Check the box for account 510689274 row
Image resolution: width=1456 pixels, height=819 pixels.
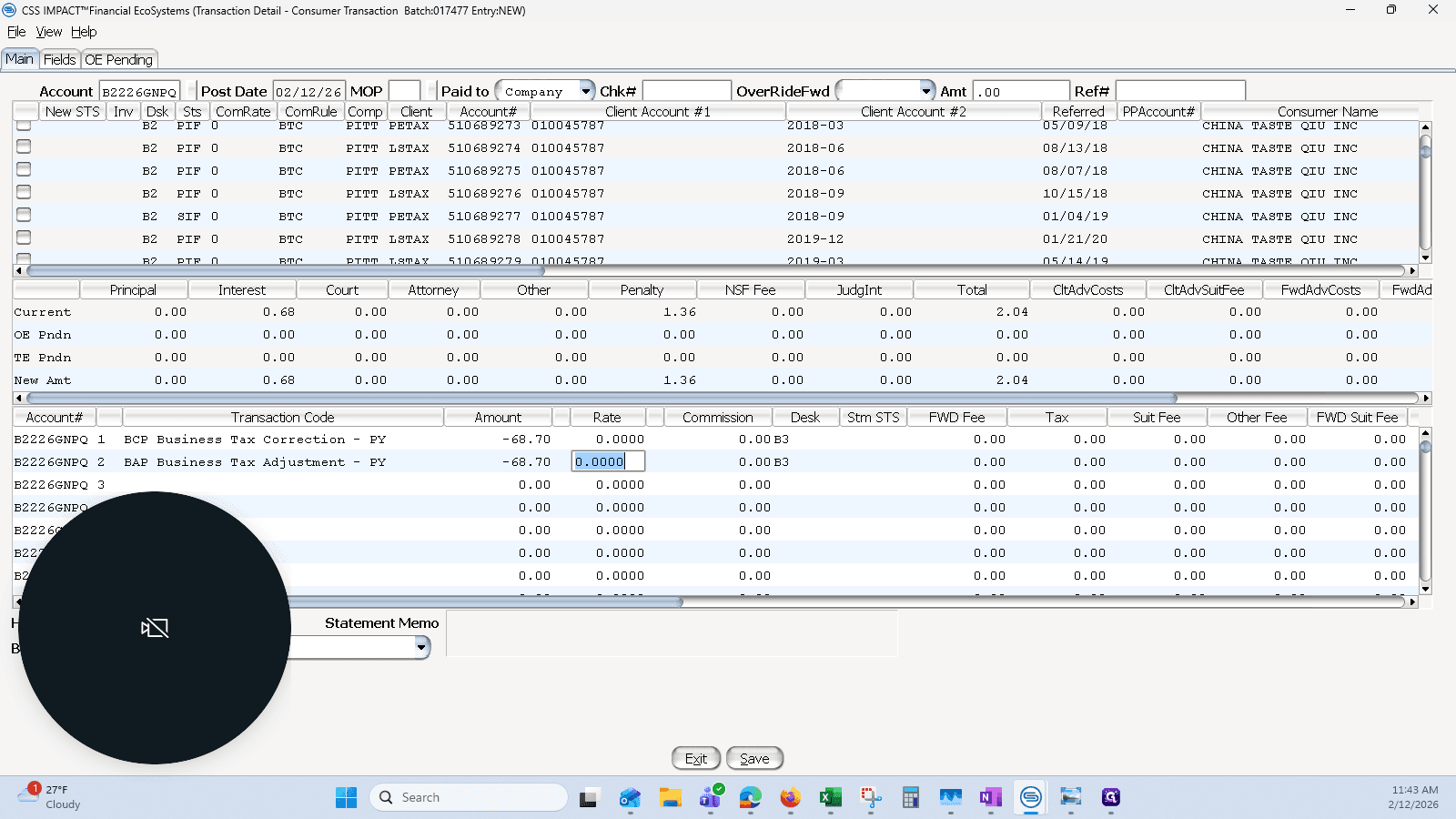coord(24,147)
